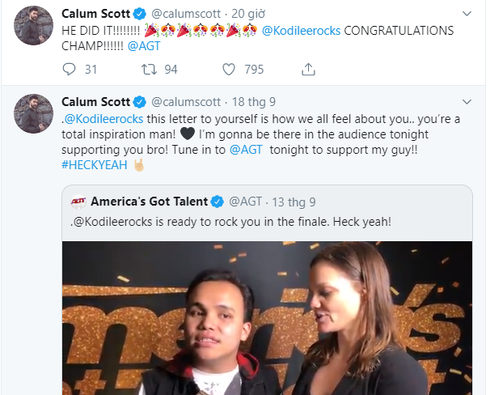The width and height of the screenshot is (490, 395).
Task: Click Calum Scott avatar on second tweet
Action: [x=33, y=114]
